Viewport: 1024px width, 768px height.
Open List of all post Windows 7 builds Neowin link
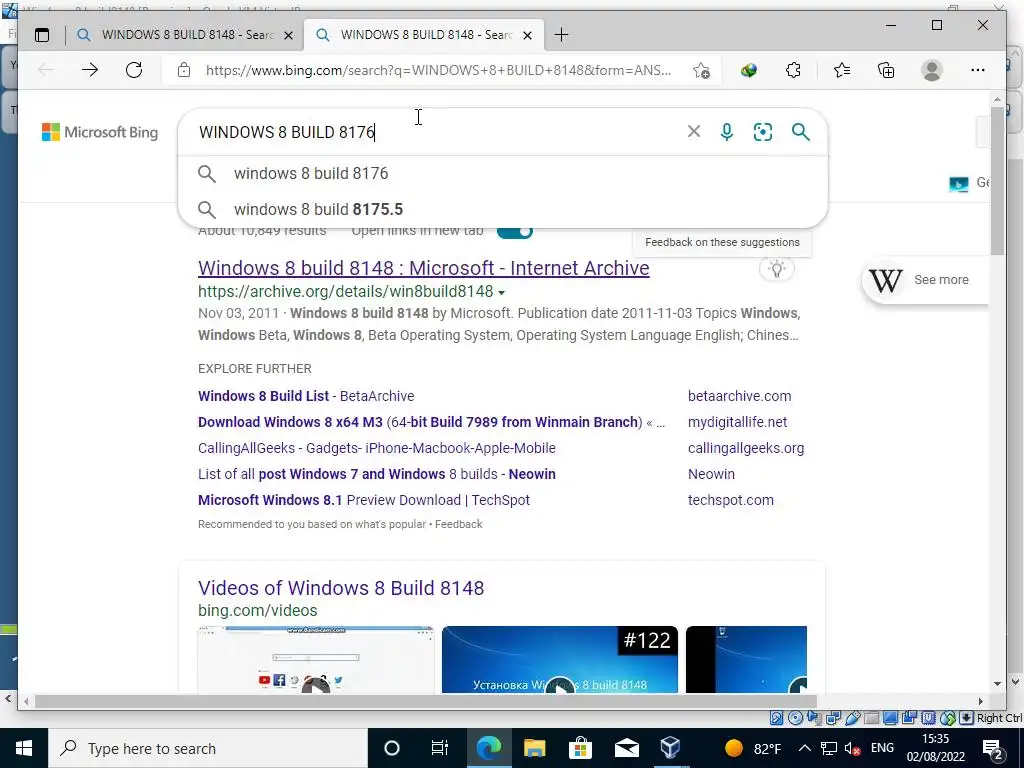[x=377, y=475]
